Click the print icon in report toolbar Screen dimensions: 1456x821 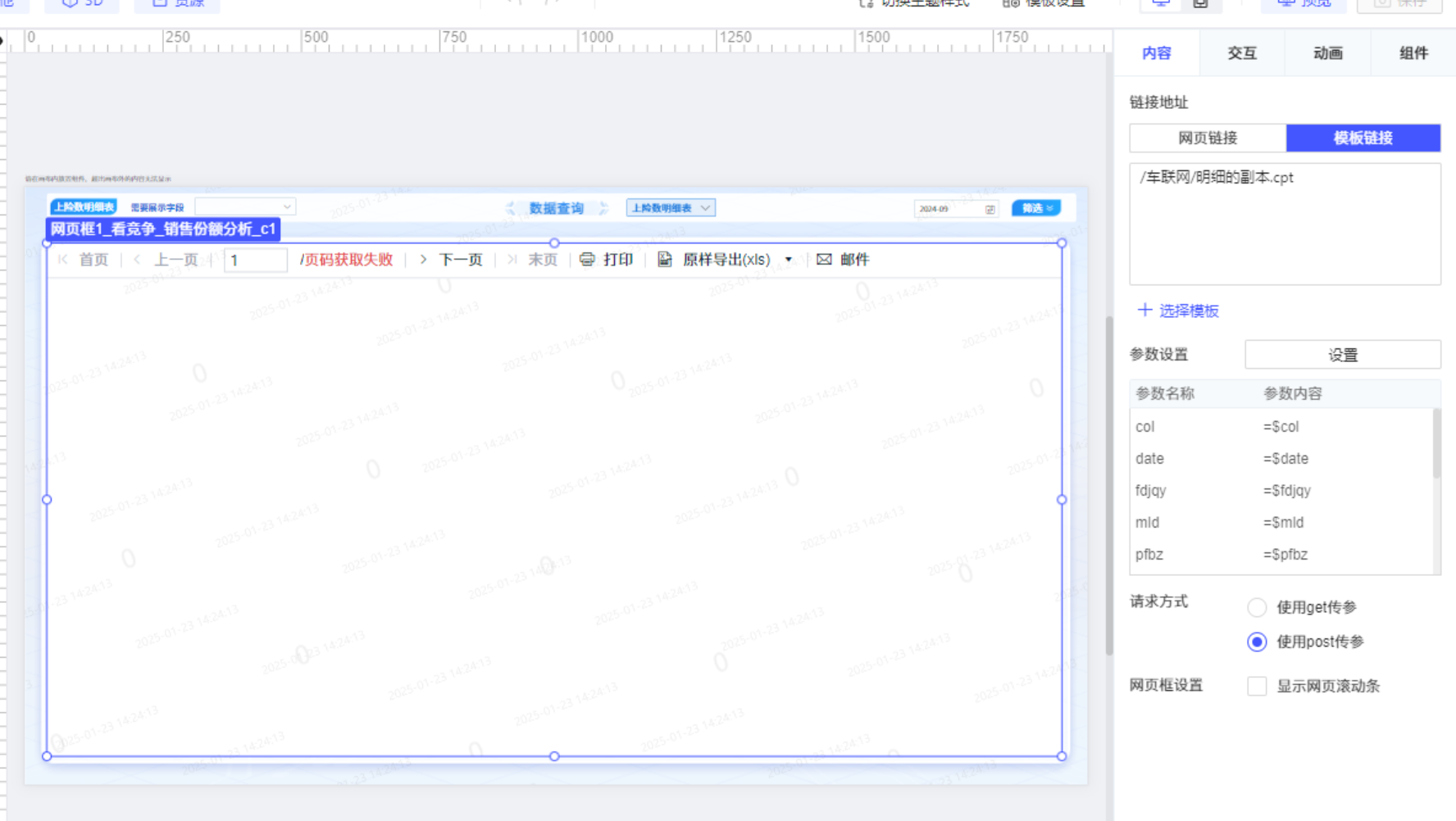pyautogui.click(x=587, y=260)
